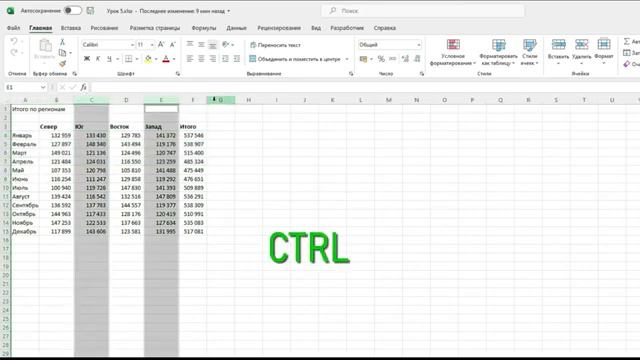Screen dimensions: 640x360
Task: Click the Paste (Вставить) clipboard icon
Action: pos(45,46)
